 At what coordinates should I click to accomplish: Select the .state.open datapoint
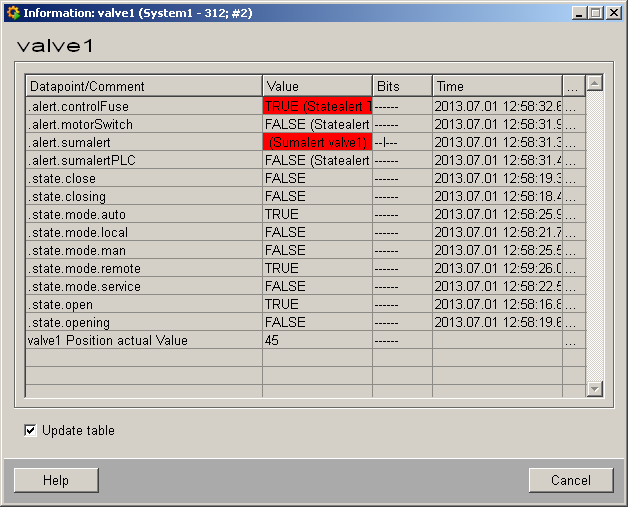[x=144, y=305]
